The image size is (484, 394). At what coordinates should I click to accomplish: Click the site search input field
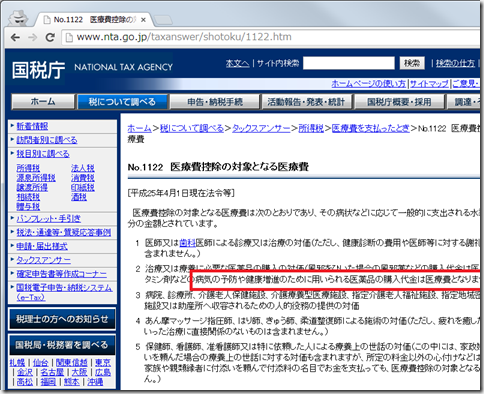point(349,63)
